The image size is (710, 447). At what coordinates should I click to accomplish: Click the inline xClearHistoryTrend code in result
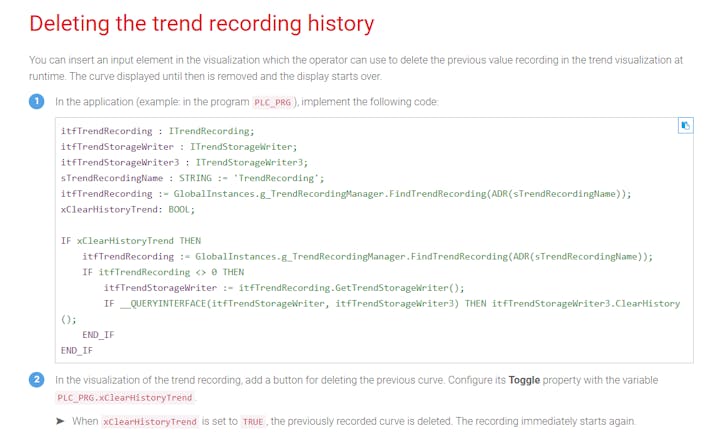pos(150,422)
